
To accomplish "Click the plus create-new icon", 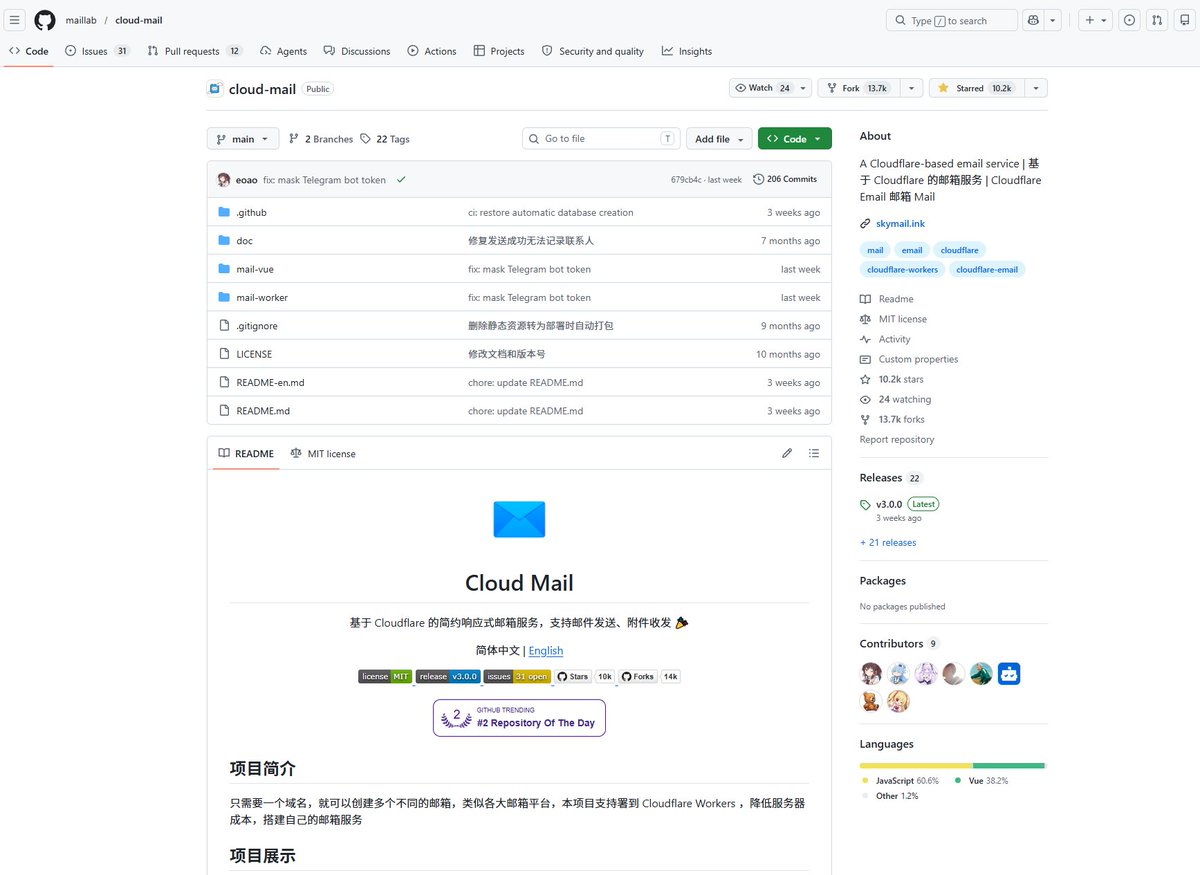I will click(1089, 20).
